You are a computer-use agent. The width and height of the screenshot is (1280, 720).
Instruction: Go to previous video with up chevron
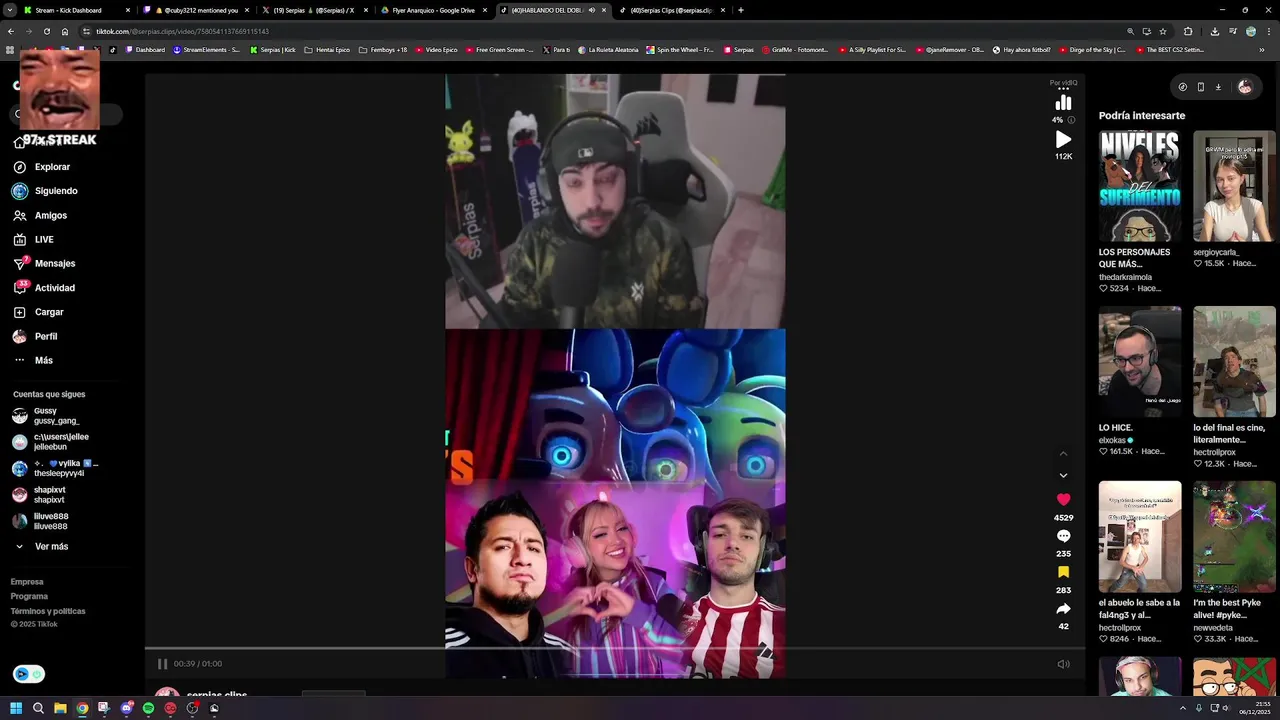click(1063, 454)
